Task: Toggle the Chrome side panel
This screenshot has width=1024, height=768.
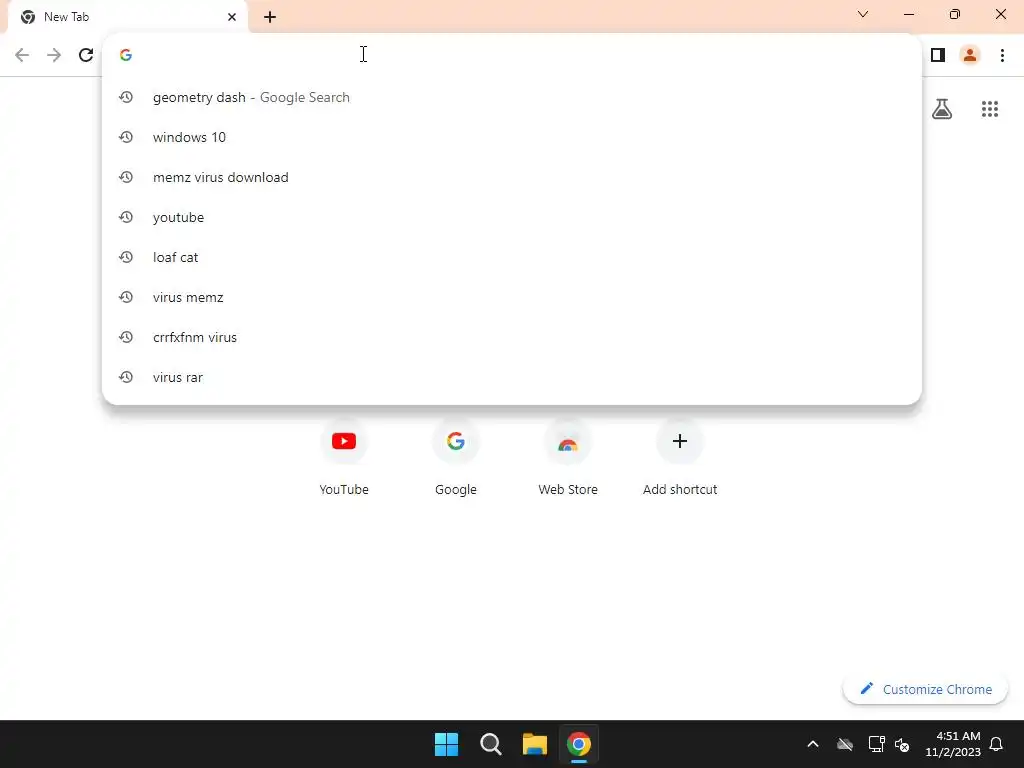Action: point(938,55)
